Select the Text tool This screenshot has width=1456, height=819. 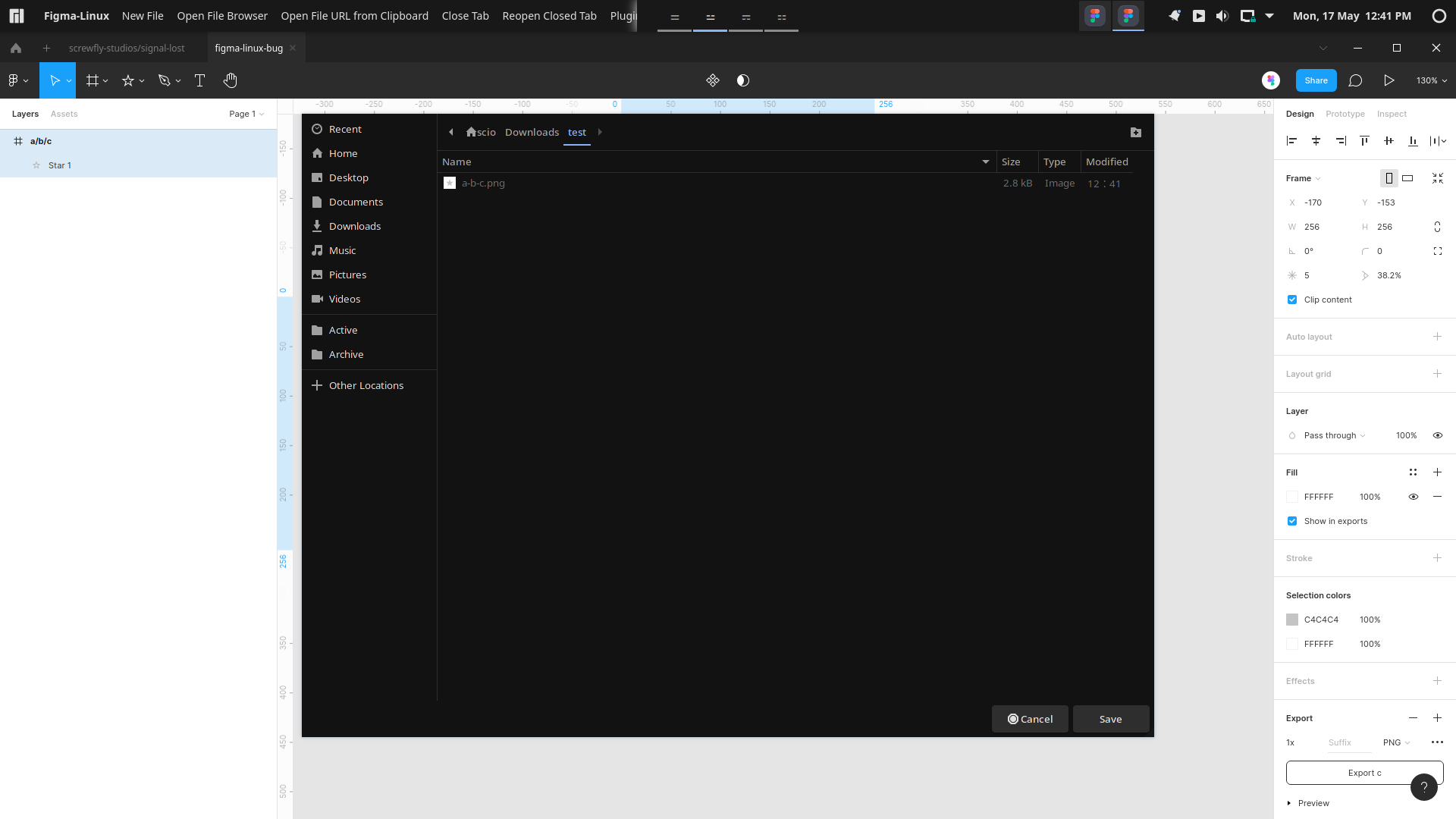pos(199,80)
